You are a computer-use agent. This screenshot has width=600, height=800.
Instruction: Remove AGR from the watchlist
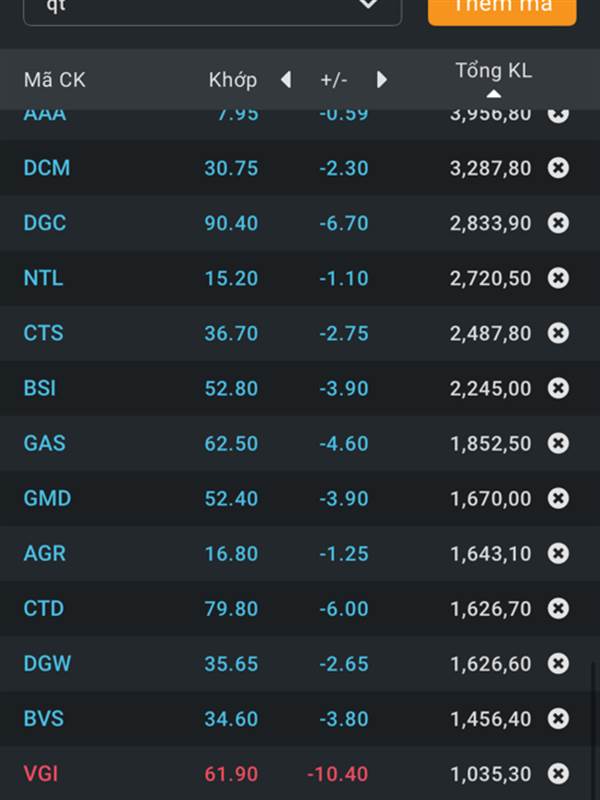(558, 553)
